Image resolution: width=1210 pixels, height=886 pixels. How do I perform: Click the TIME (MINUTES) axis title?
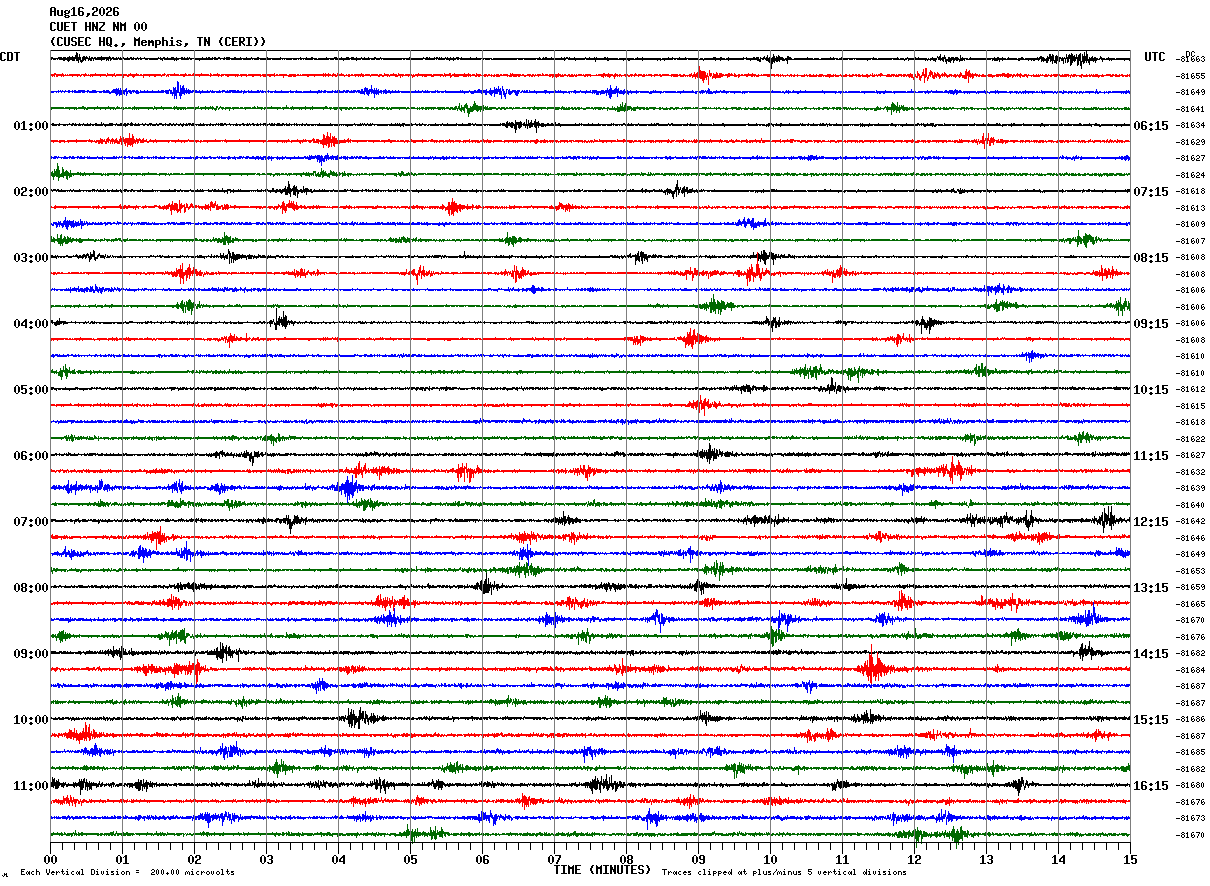coord(602,870)
